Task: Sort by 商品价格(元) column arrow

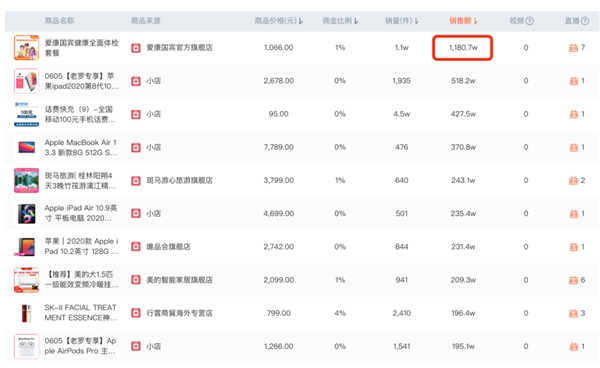Action: pyautogui.click(x=301, y=21)
